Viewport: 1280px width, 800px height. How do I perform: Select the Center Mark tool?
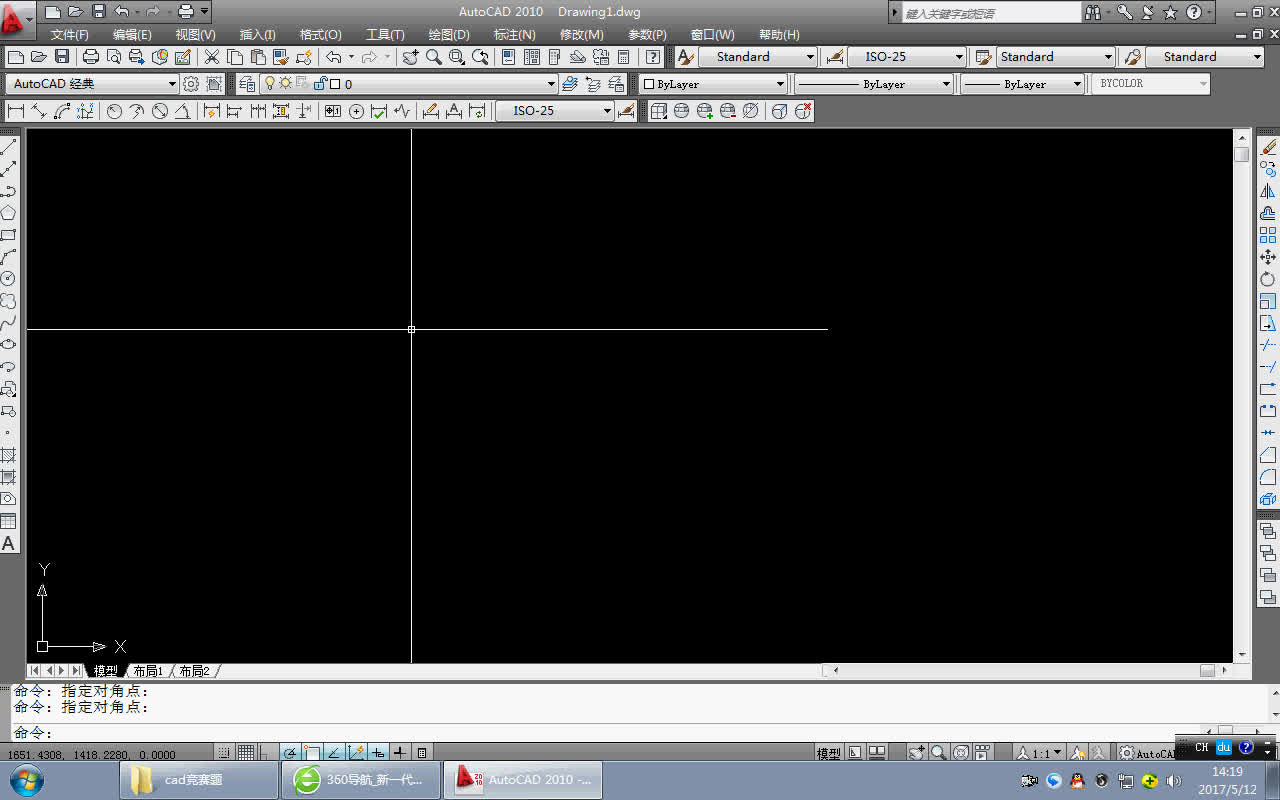356,111
